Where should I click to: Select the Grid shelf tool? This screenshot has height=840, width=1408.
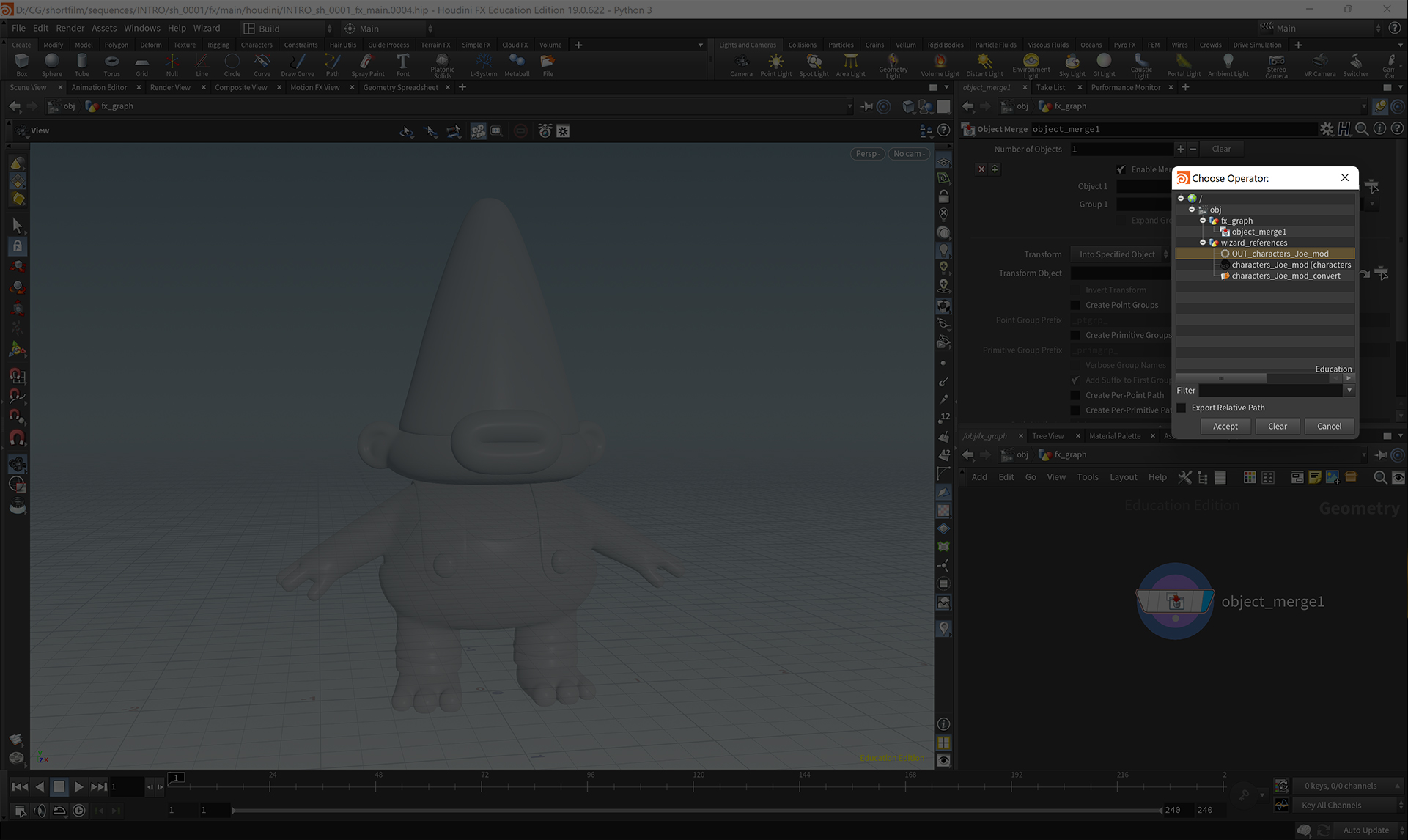(141, 65)
